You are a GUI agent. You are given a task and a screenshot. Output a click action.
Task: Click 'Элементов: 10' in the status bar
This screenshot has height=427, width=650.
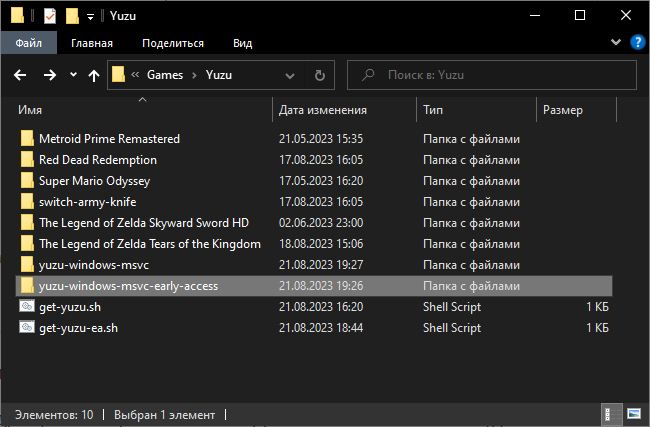[x=54, y=415]
